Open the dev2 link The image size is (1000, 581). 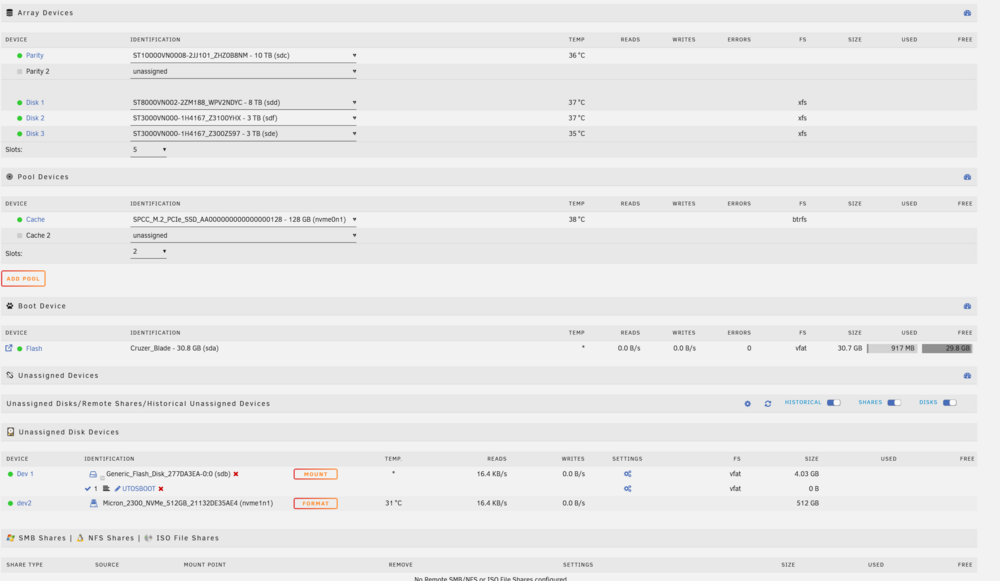coord(24,503)
